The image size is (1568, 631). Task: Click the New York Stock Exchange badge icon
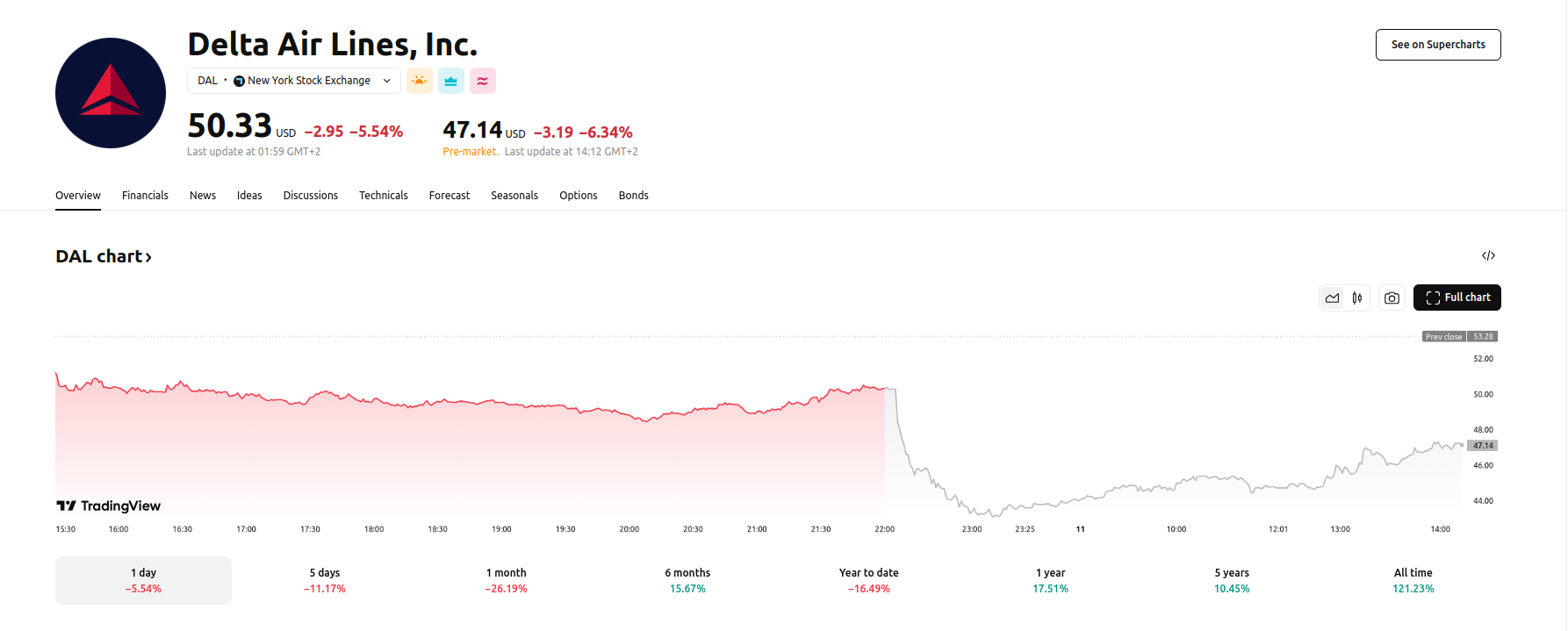coord(240,80)
